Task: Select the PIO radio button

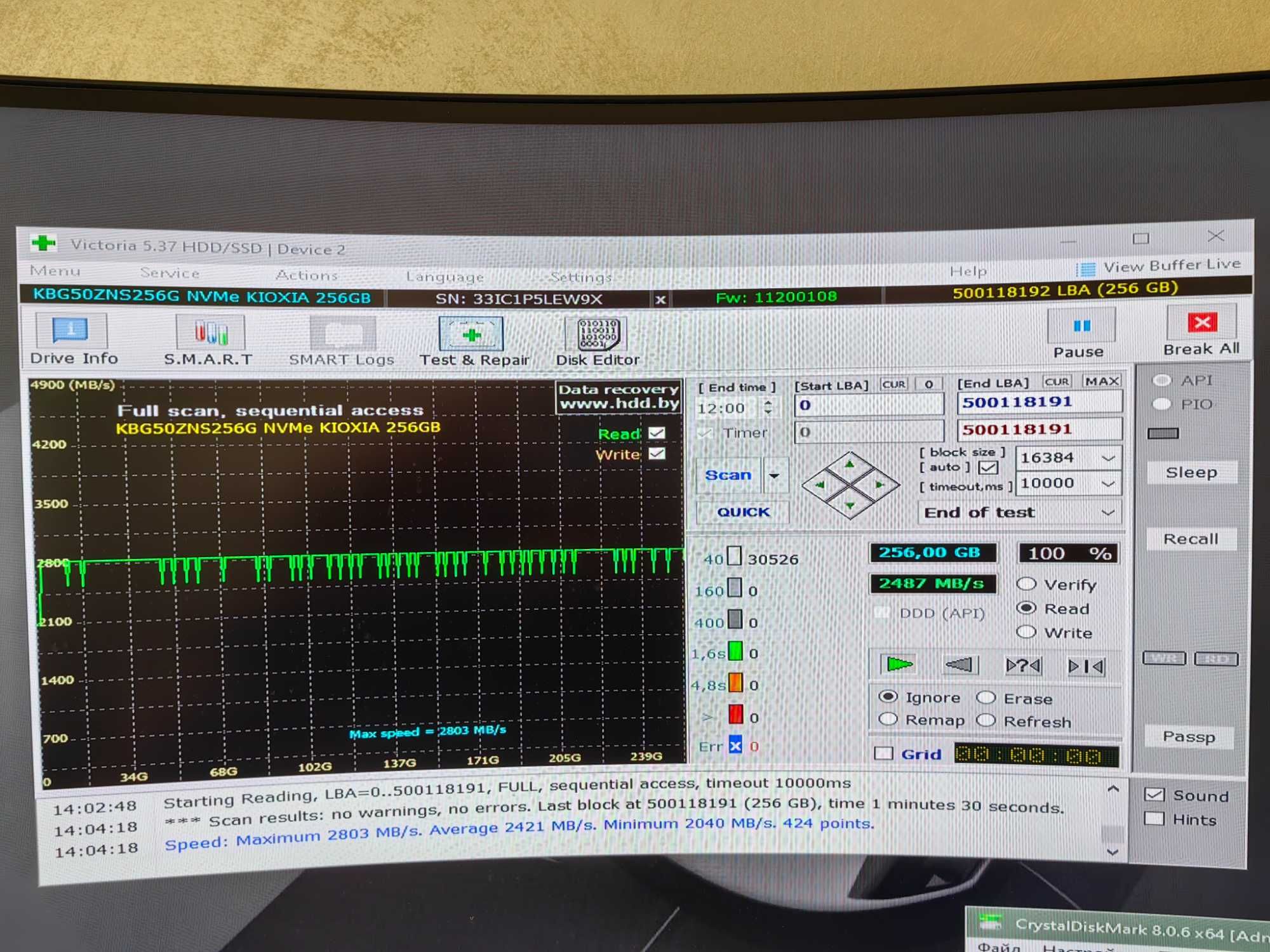Action: point(1161,404)
